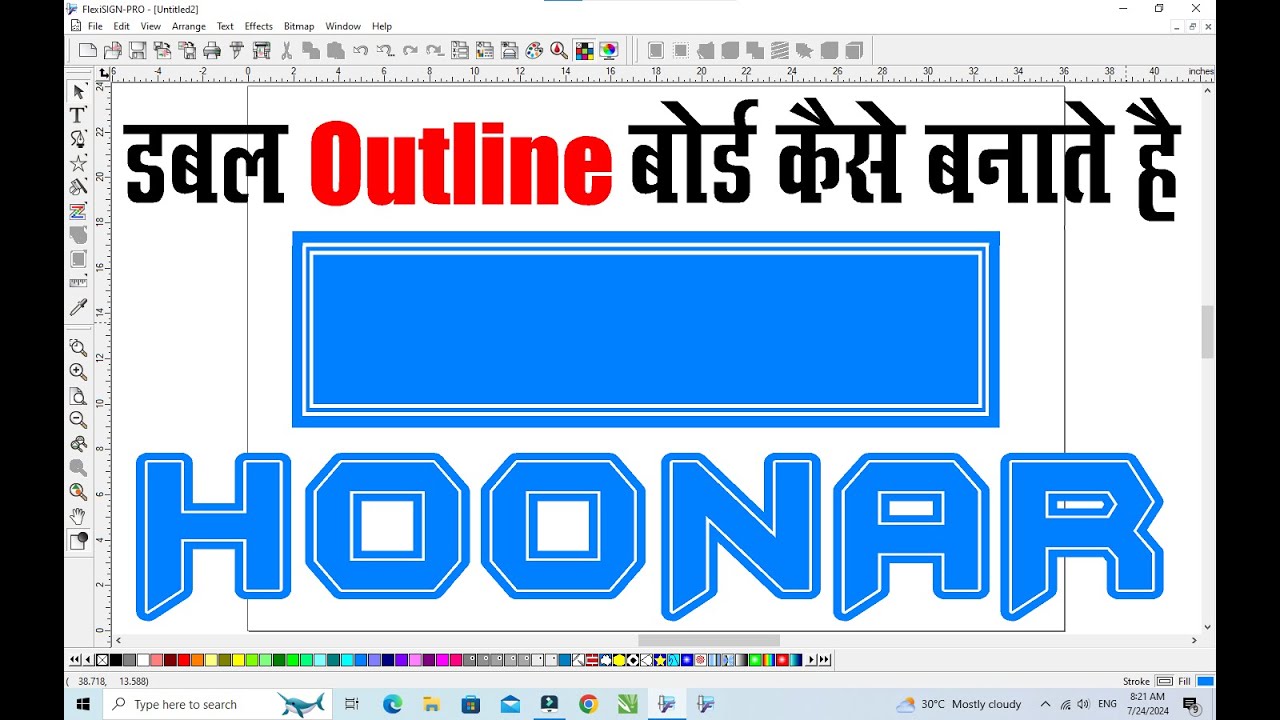Viewport: 1280px width, 720px height.
Task: Activate the Zoom Out tool
Action: (x=78, y=419)
